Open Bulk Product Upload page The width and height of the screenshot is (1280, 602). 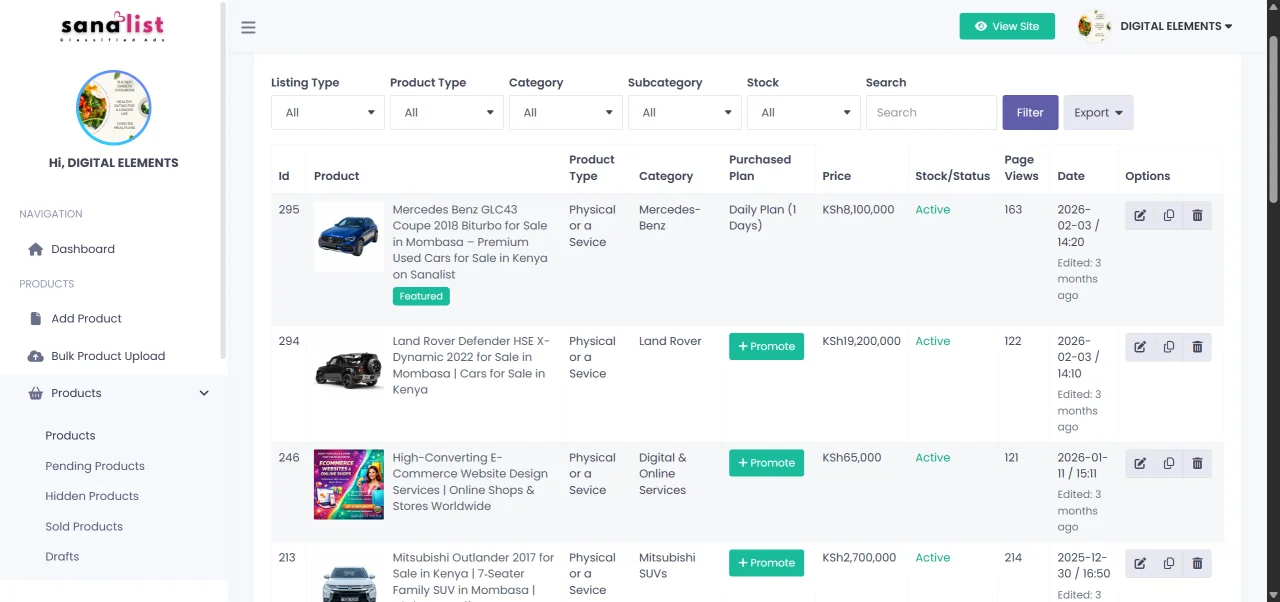point(108,356)
